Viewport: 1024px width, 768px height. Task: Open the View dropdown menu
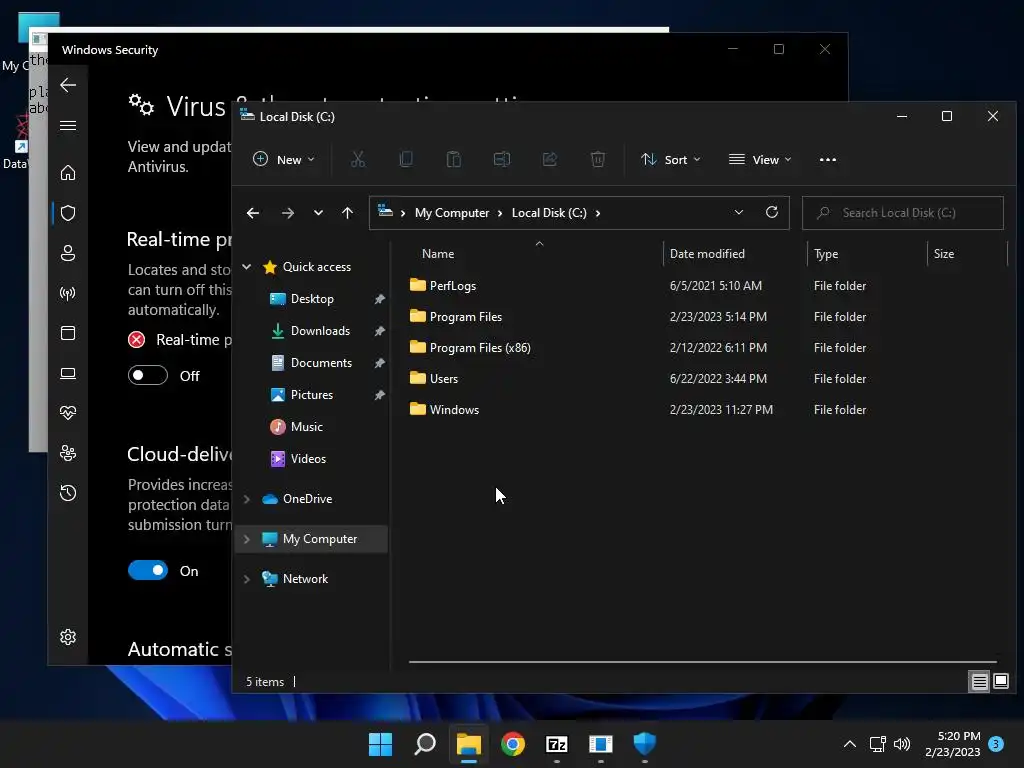click(760, 159)
